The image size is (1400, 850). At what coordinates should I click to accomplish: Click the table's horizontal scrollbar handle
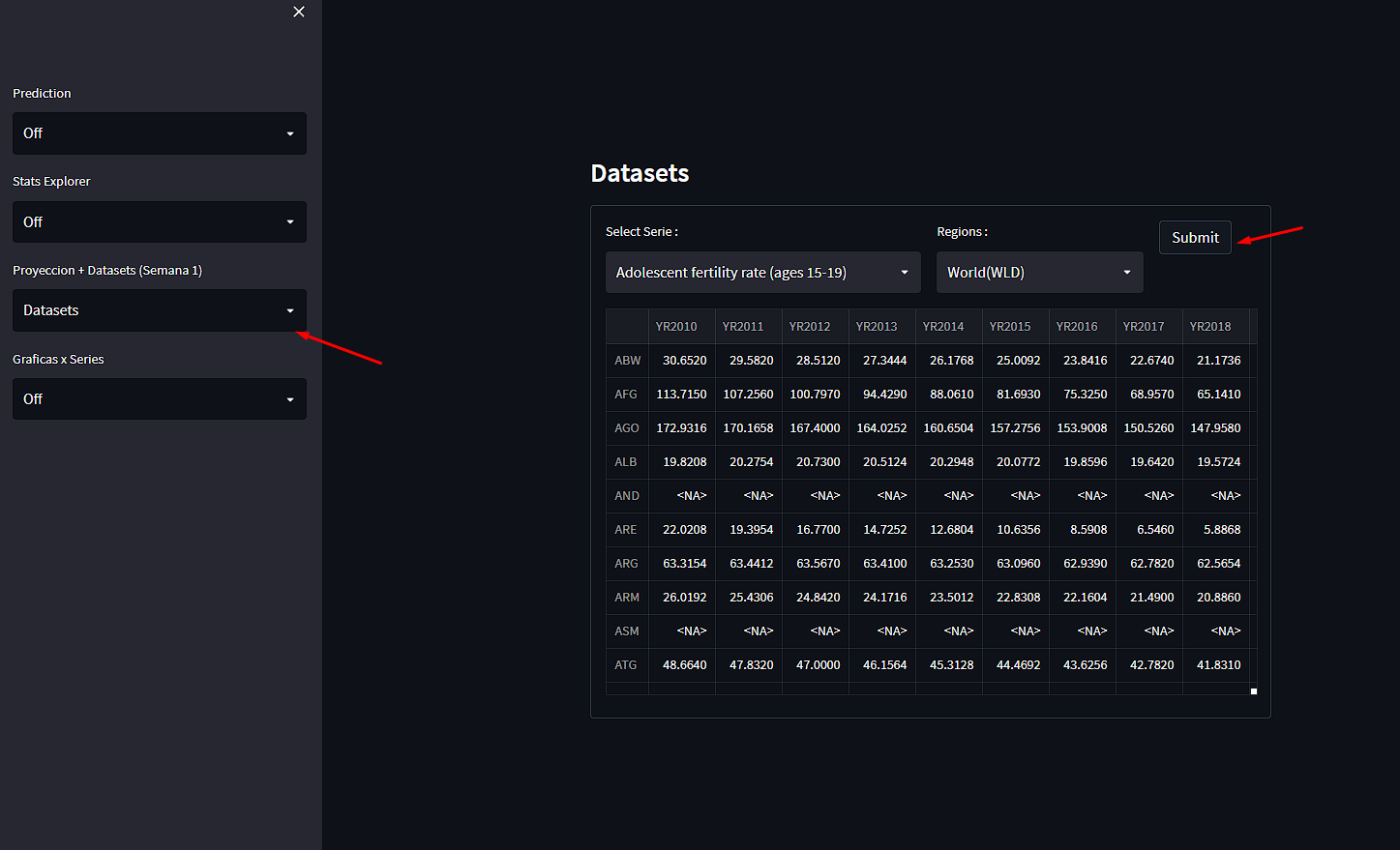[1253, 690]
